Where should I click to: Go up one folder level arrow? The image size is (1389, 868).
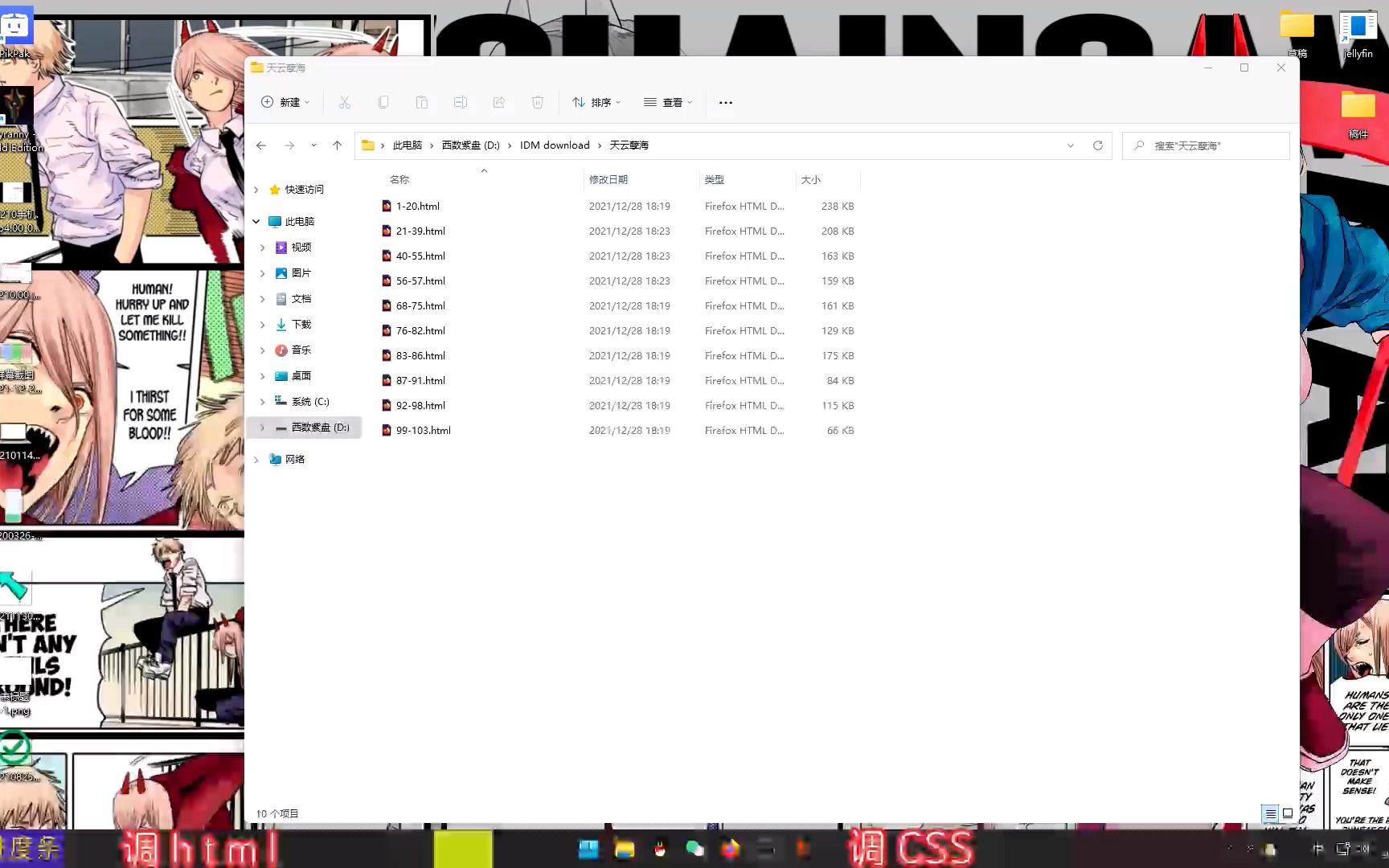(x=338, y=145)
